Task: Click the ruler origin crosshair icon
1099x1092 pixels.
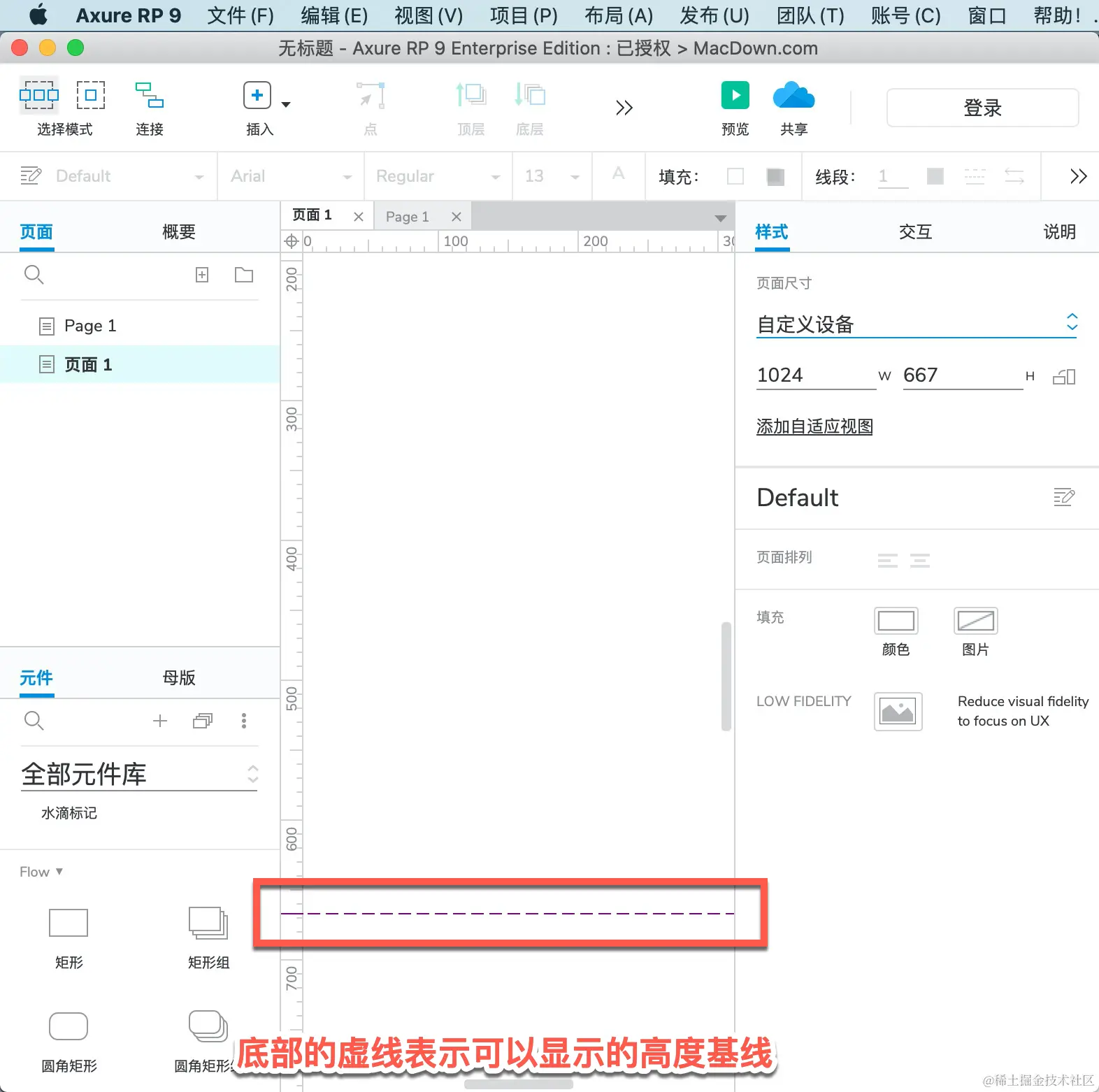Action: 292,242
